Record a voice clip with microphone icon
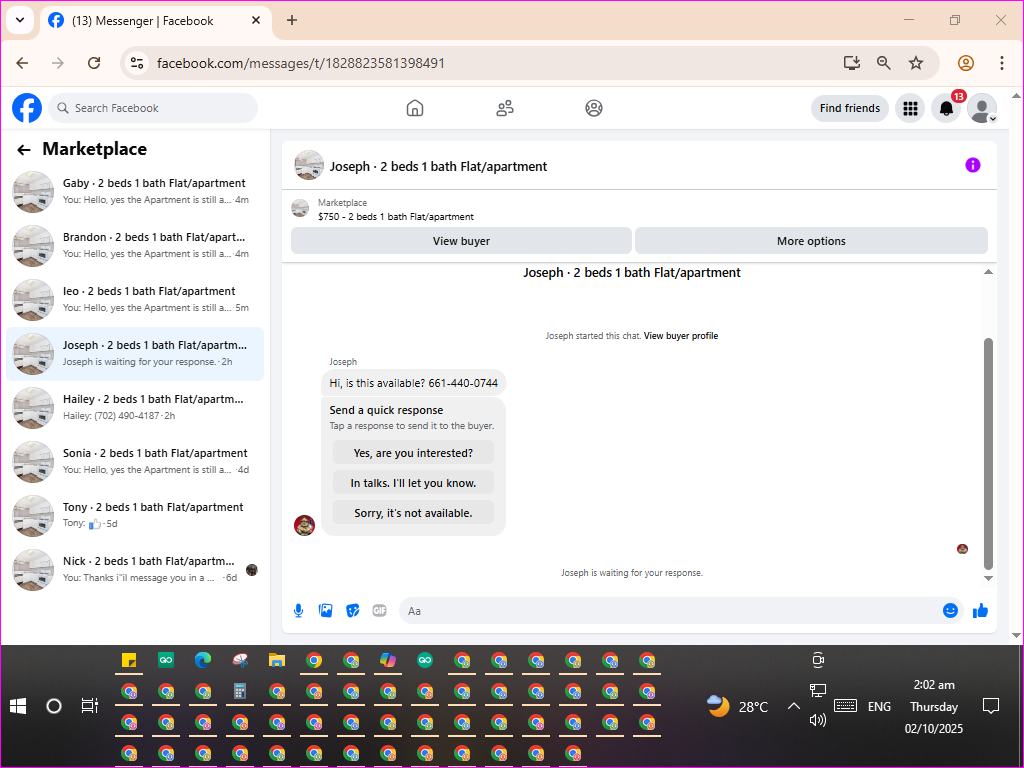 pos(298,611)
